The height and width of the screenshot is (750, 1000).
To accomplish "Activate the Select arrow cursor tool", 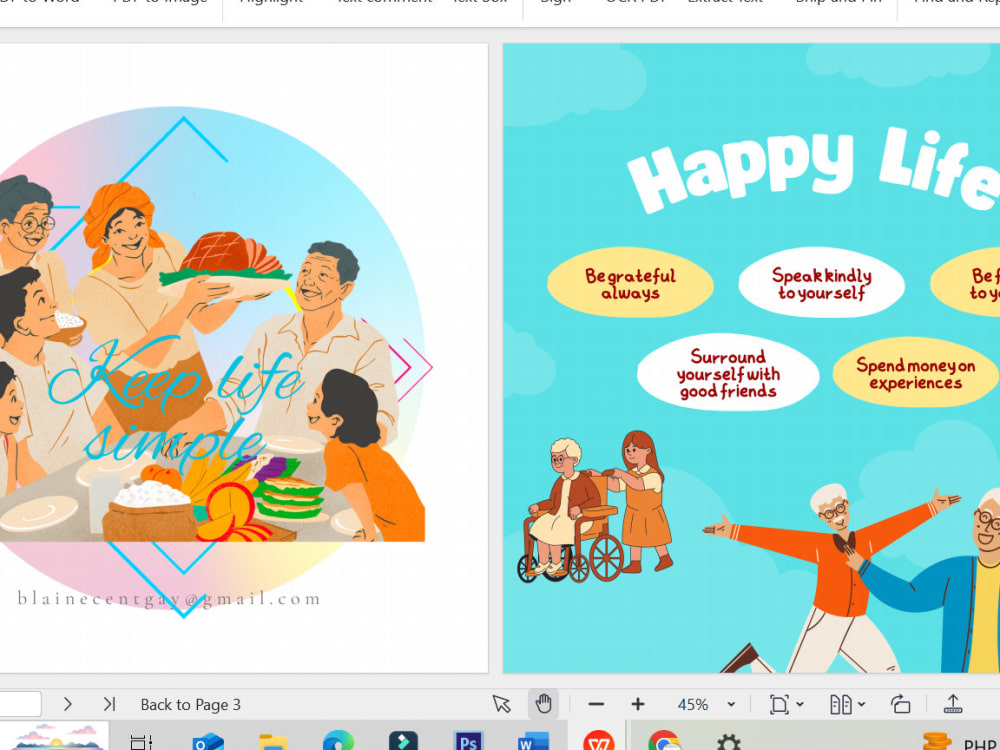I will (502, 704).
